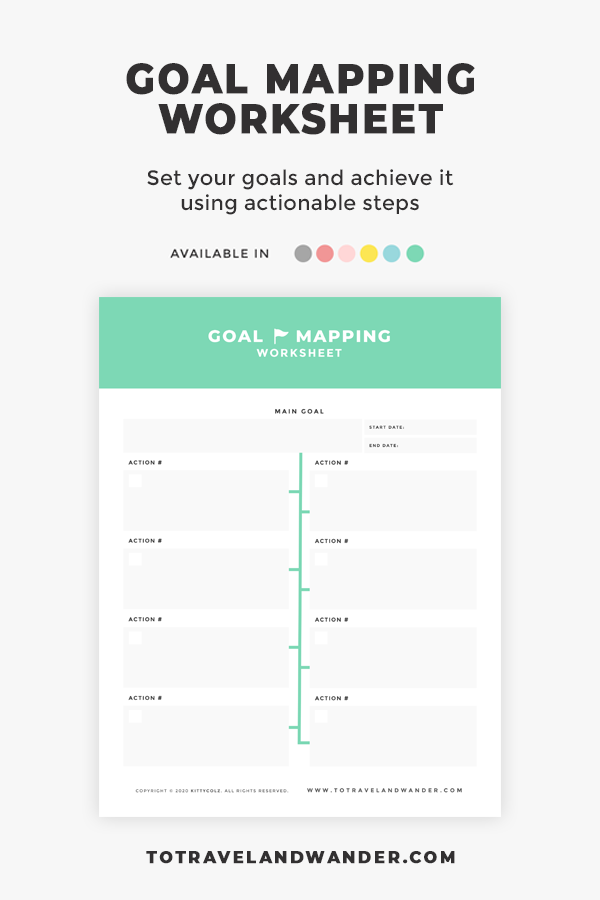
Task: Select the End Date field
Action: [x=420, y=445]
